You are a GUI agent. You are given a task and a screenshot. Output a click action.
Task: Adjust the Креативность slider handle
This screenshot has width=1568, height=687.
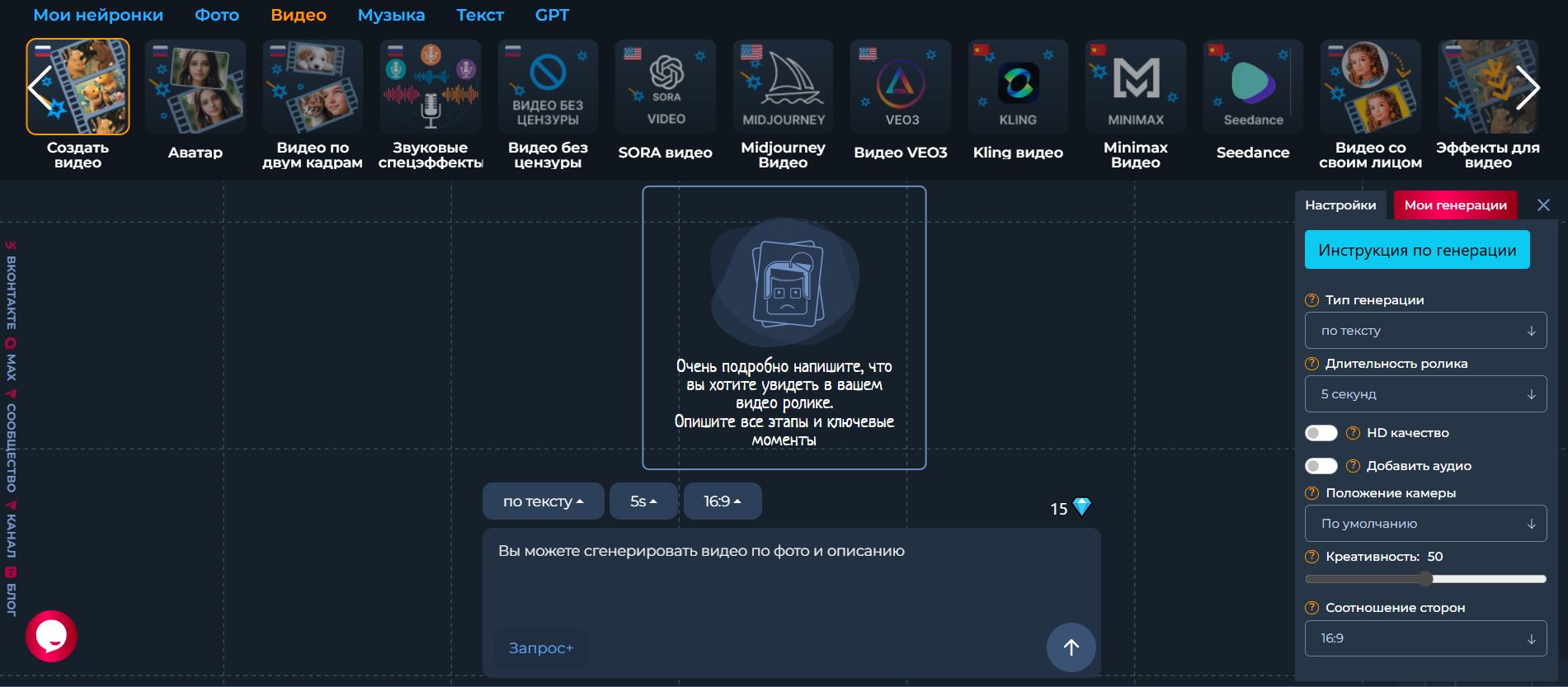[x=1425, y=579]
